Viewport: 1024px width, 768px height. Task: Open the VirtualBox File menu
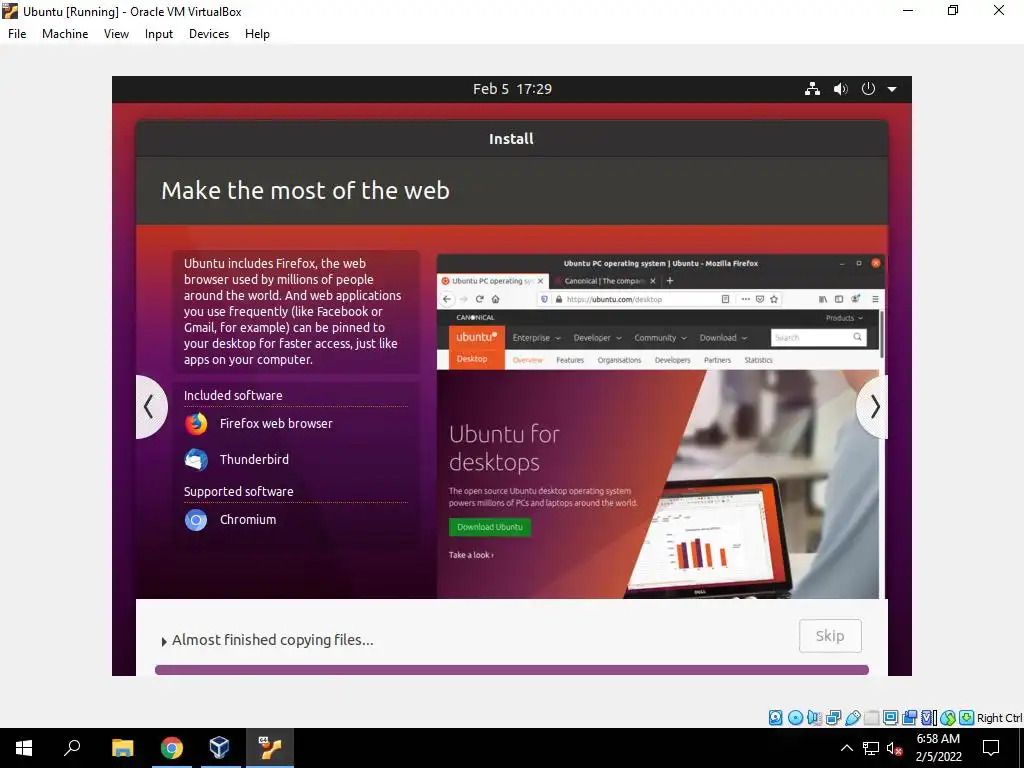click(x=17, y=34)
